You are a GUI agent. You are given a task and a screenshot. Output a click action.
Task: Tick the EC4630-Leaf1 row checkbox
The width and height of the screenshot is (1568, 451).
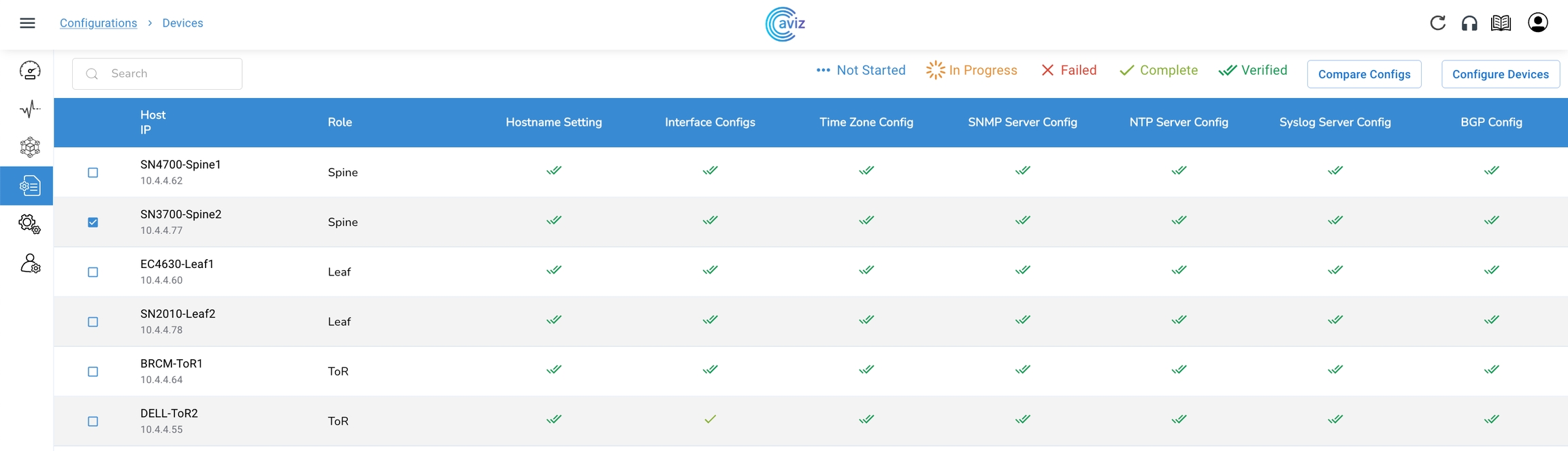pyautogui.click(x=93, y=272)
